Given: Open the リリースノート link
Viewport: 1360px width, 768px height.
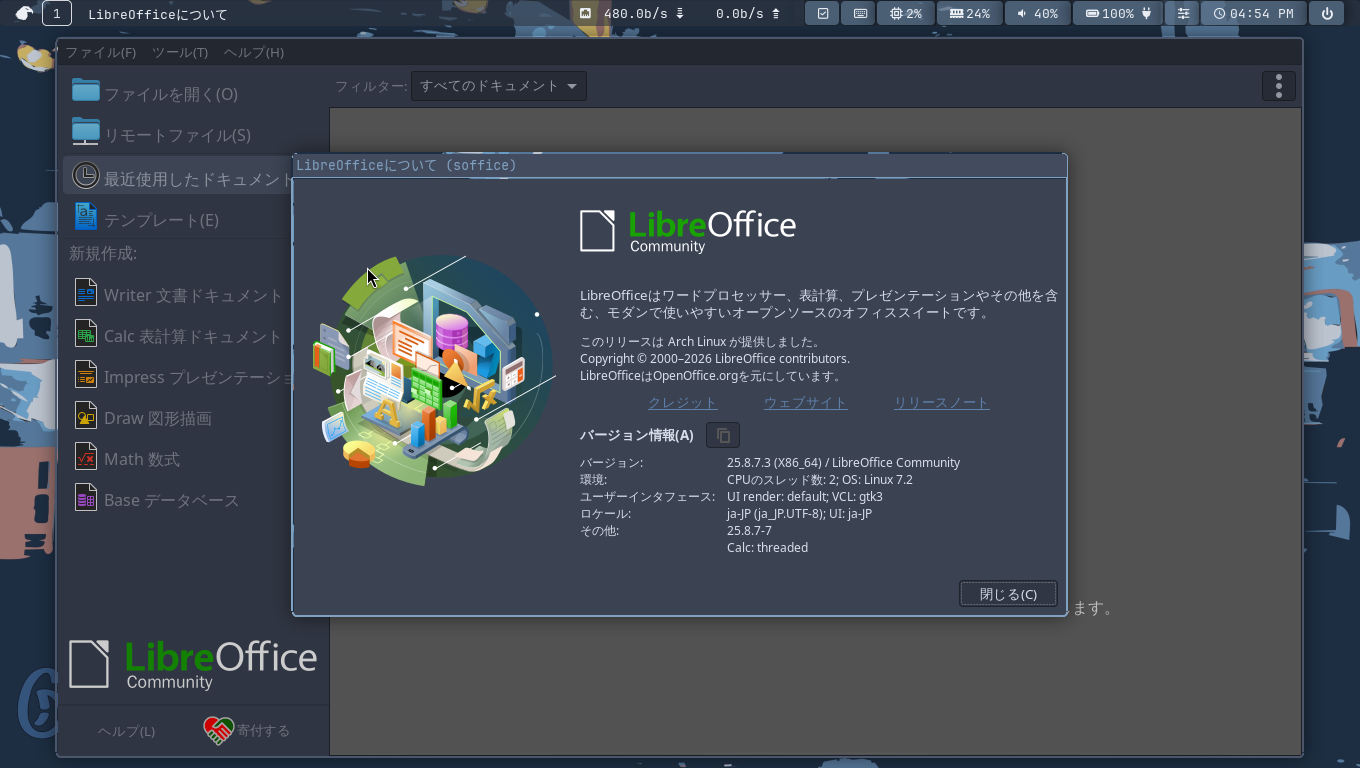Looking at the screenshot, I should click(941, 402).
